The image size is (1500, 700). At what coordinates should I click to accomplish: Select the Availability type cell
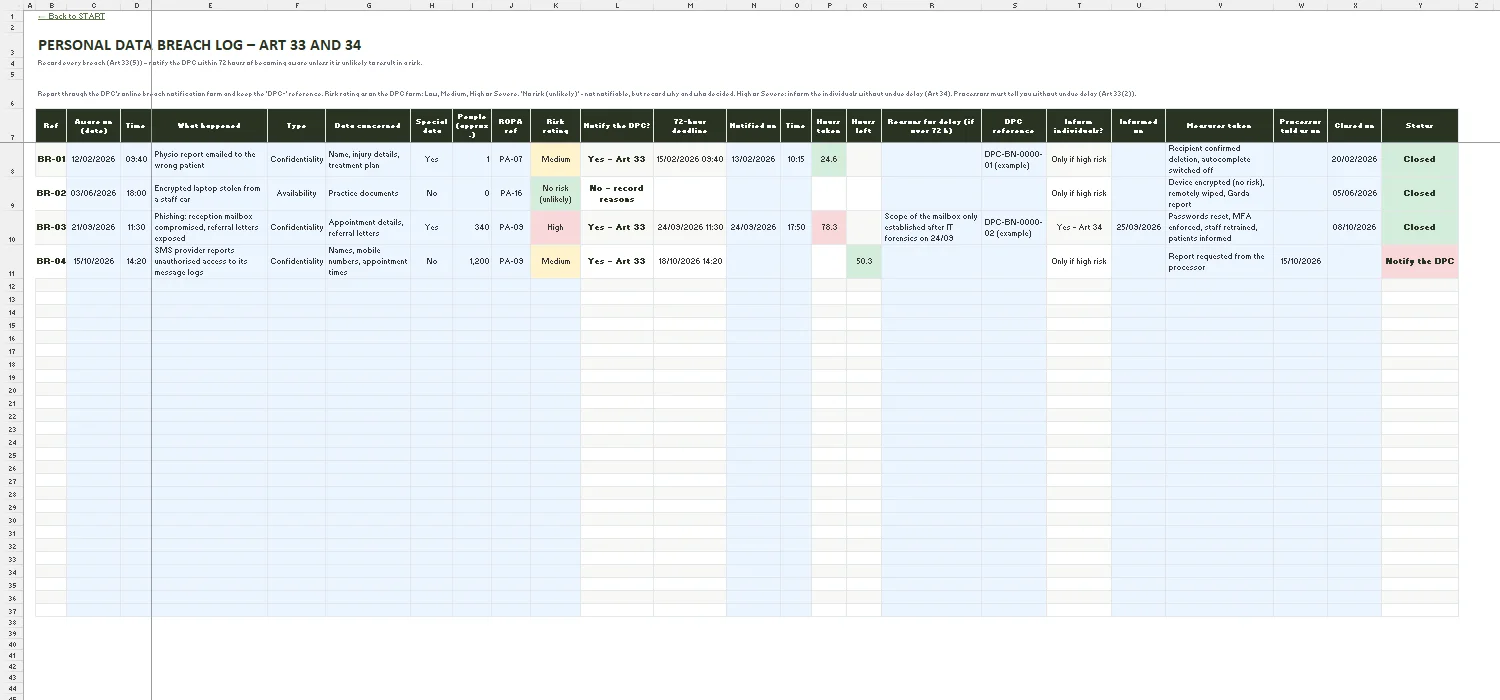[297, 193]
